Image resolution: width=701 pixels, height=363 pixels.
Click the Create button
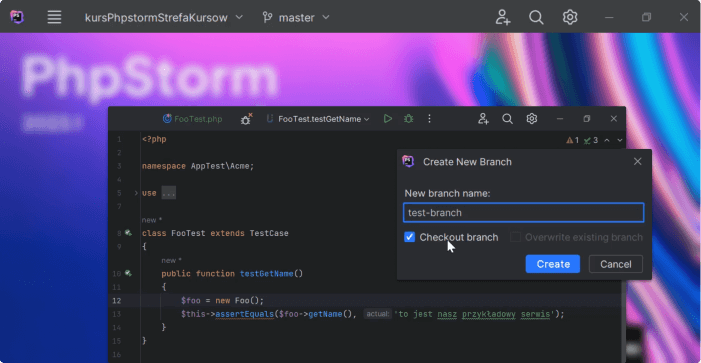(553, 264)
